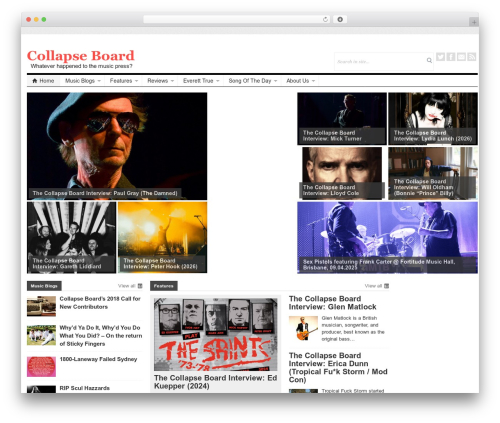
Task: Open Ed Kuepper (2024) interview headline
Action: 216,382
